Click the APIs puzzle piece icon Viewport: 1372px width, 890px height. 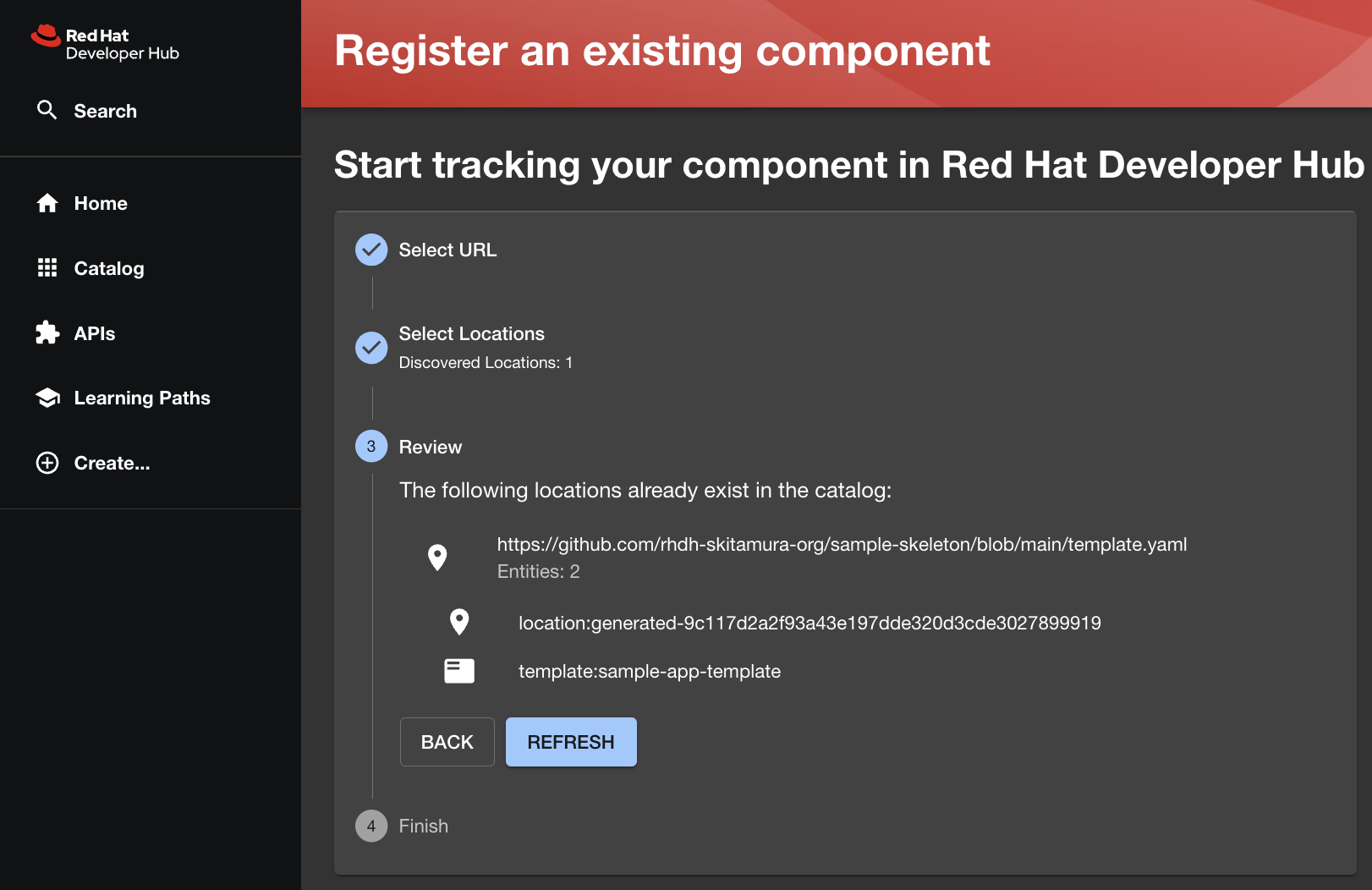(x=47, y=333)
